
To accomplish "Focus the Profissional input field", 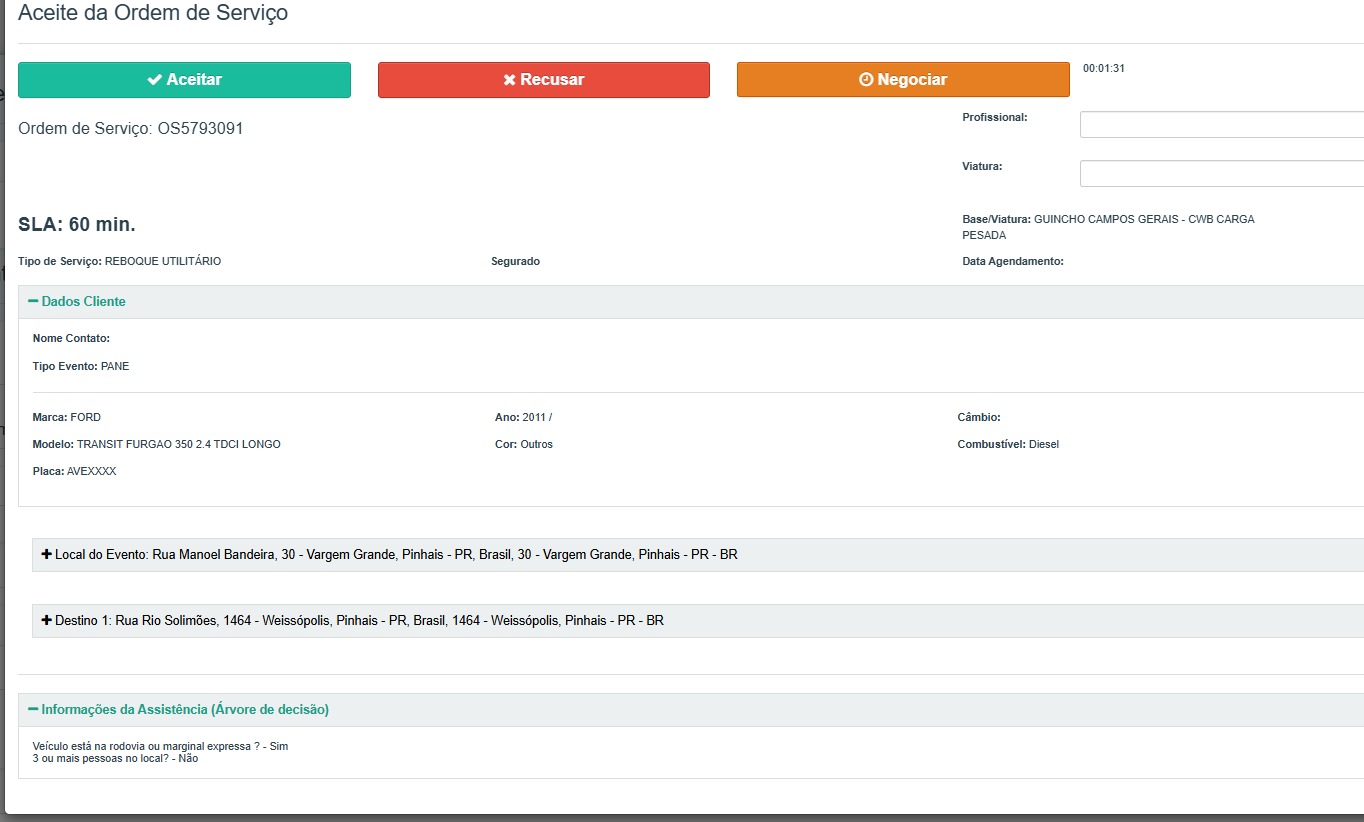I will point(1222,125).
